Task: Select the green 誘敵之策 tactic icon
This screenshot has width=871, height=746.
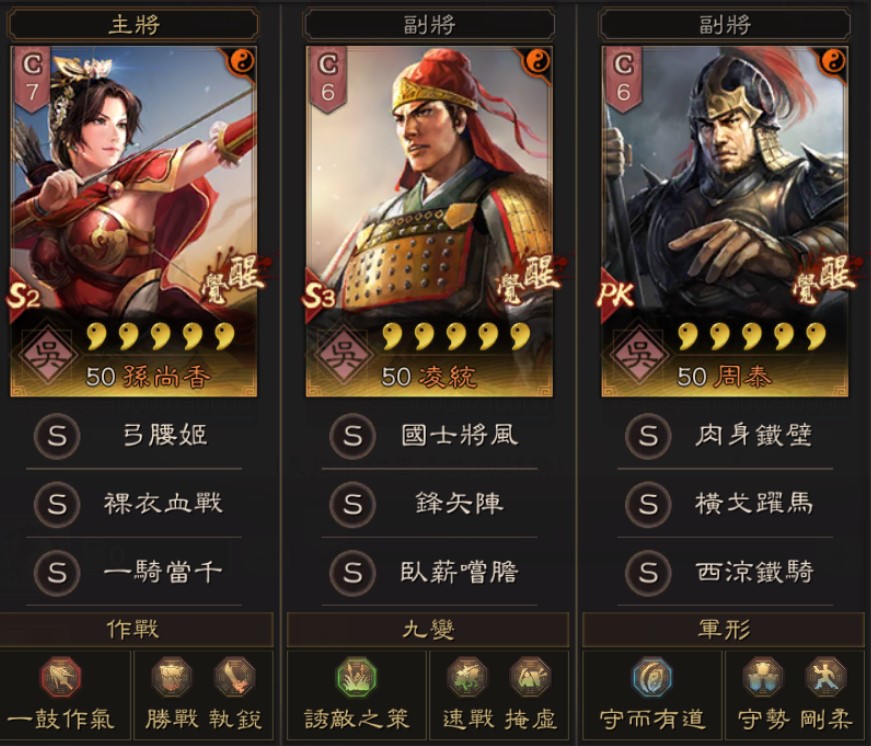Action: click(357, 677)
